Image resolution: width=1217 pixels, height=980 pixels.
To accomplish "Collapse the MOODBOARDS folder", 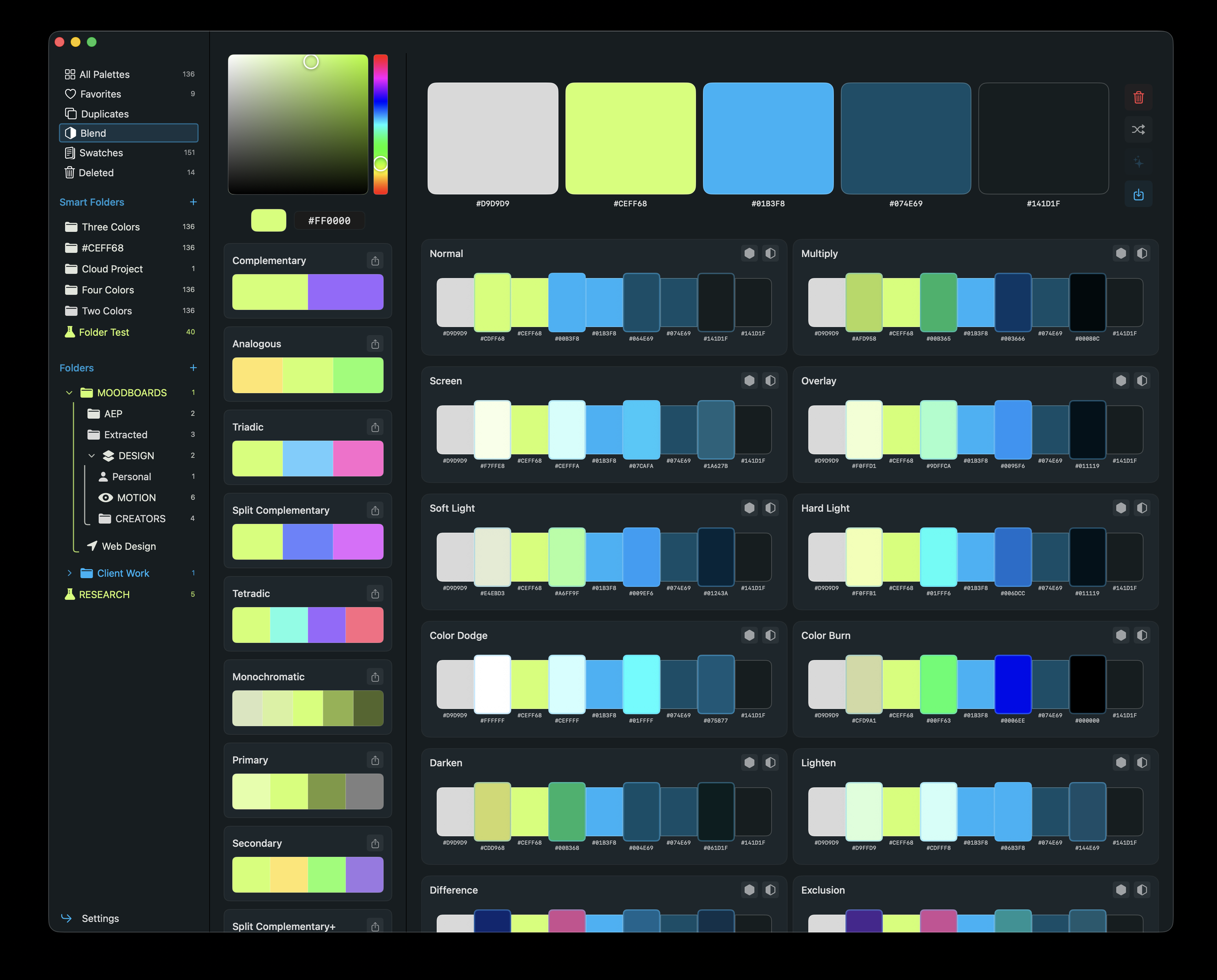I will pyautogui.click(x=70, y=393).
